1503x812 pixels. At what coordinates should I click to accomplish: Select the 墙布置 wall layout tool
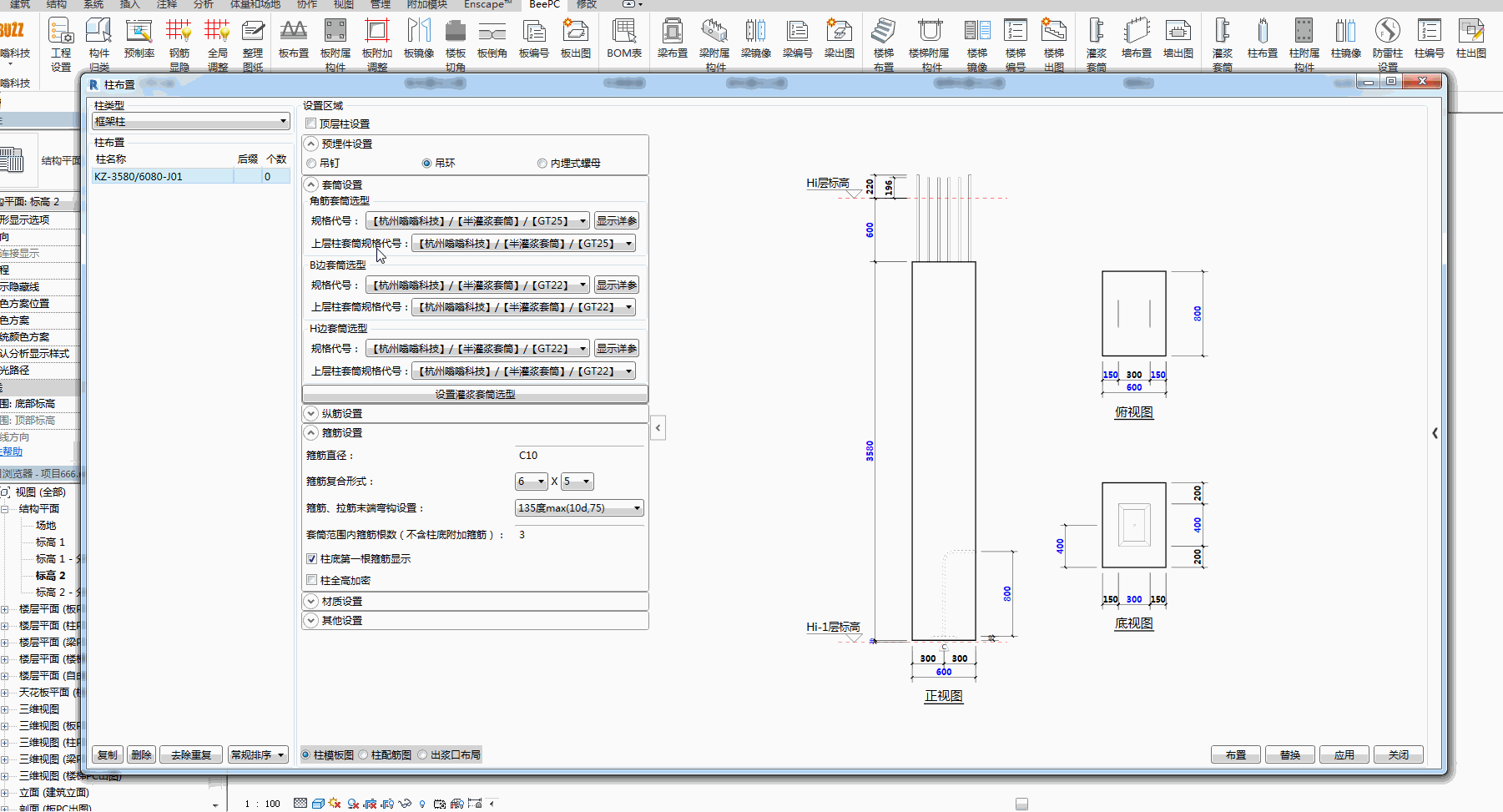[x=1136, y=38]
